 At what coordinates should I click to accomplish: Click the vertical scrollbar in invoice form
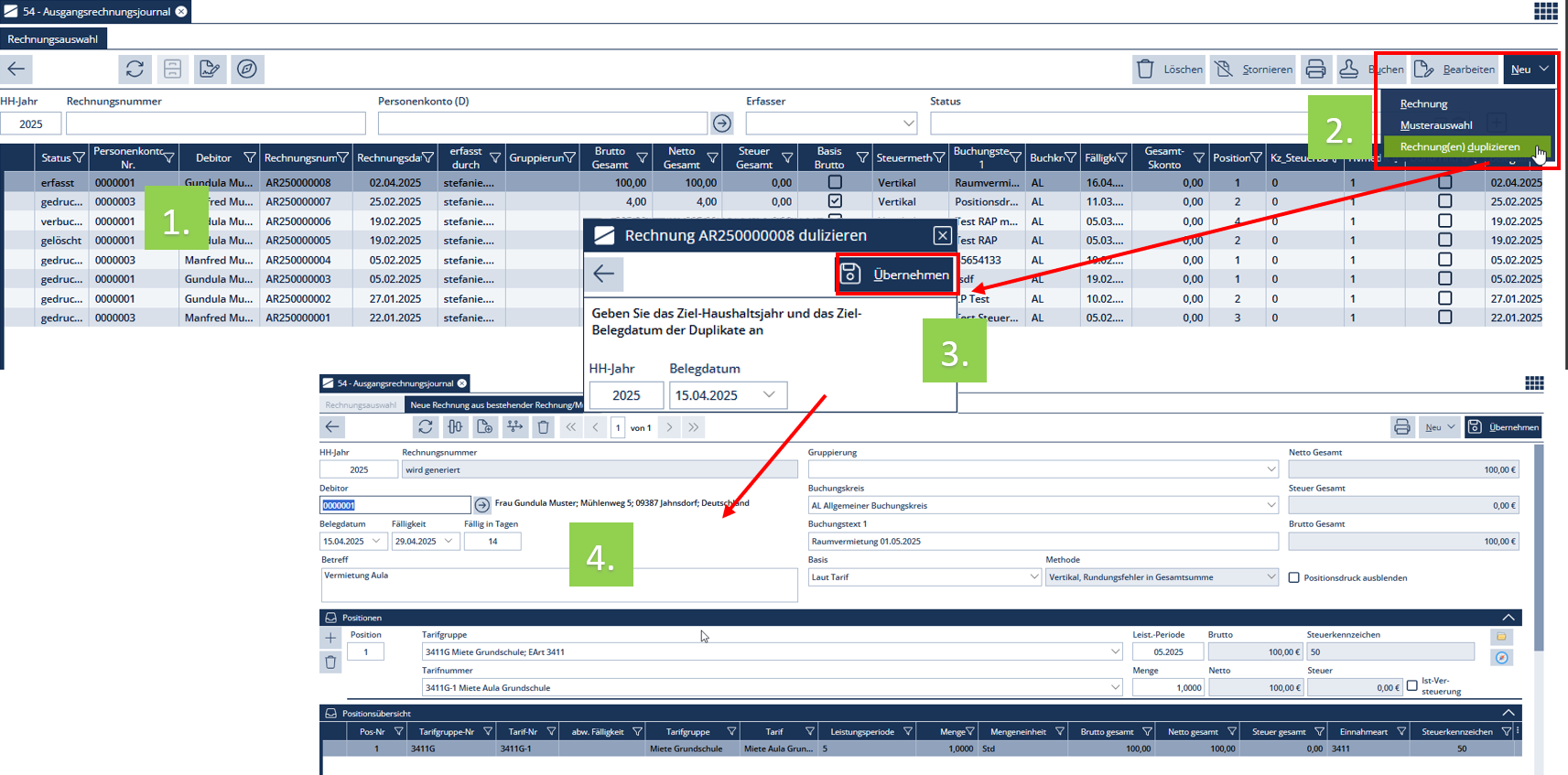1538,549
